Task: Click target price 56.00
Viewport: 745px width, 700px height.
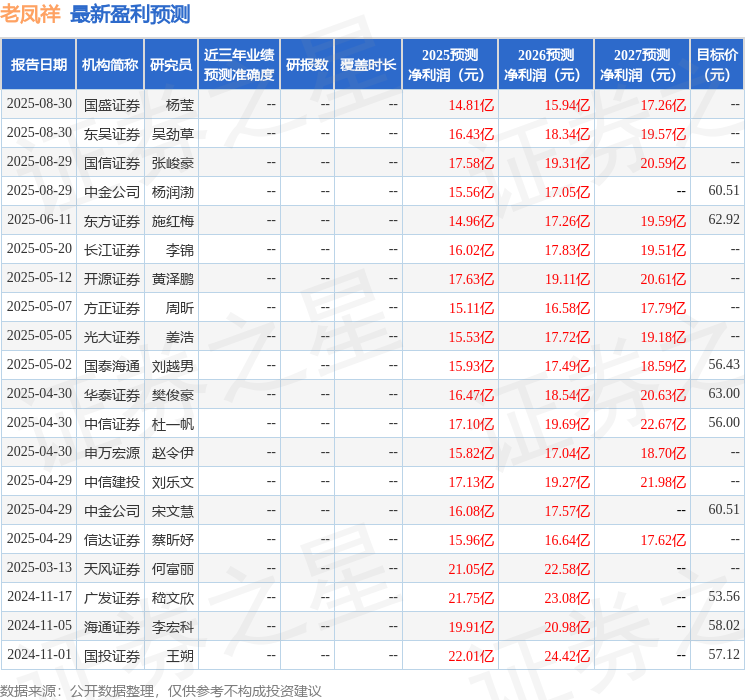Action: tap(724, 422)
